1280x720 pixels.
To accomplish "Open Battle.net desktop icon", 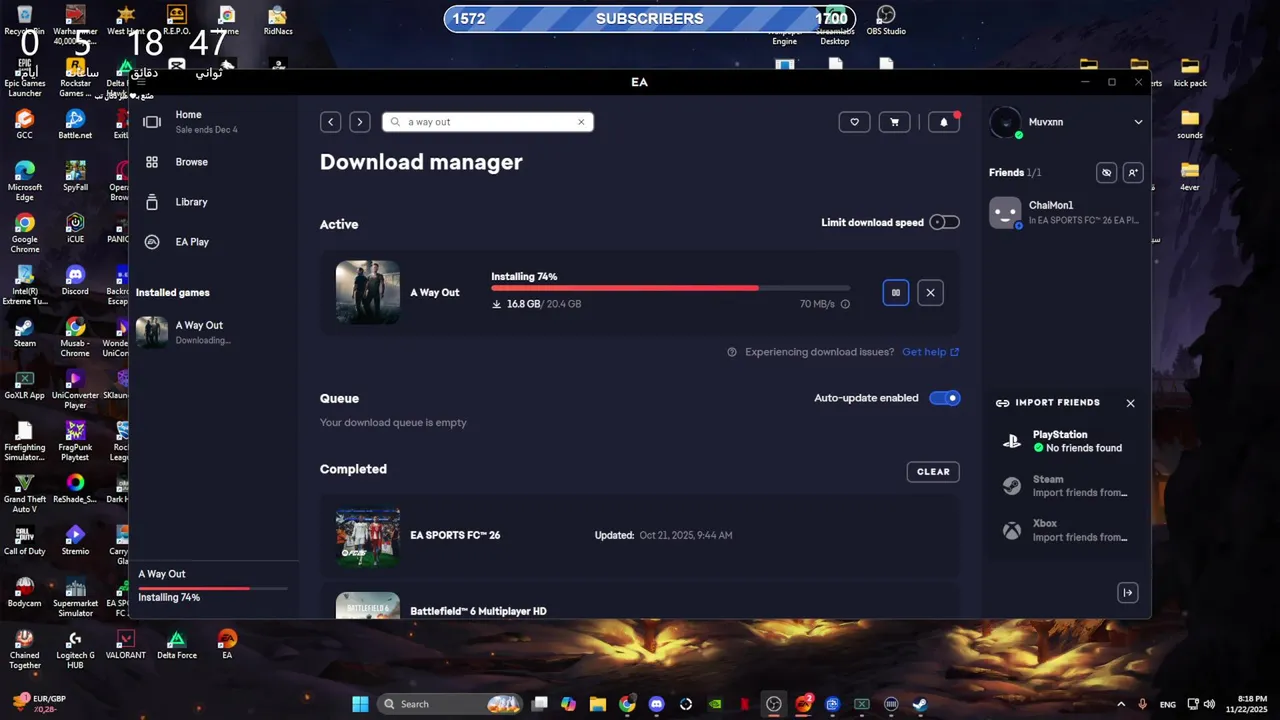I will [75, 125].
